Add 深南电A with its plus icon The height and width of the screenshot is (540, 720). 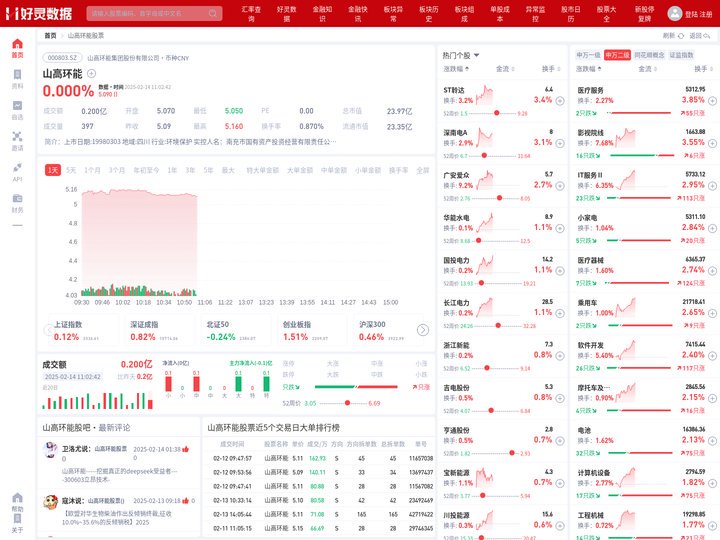(x=560, y=143)
